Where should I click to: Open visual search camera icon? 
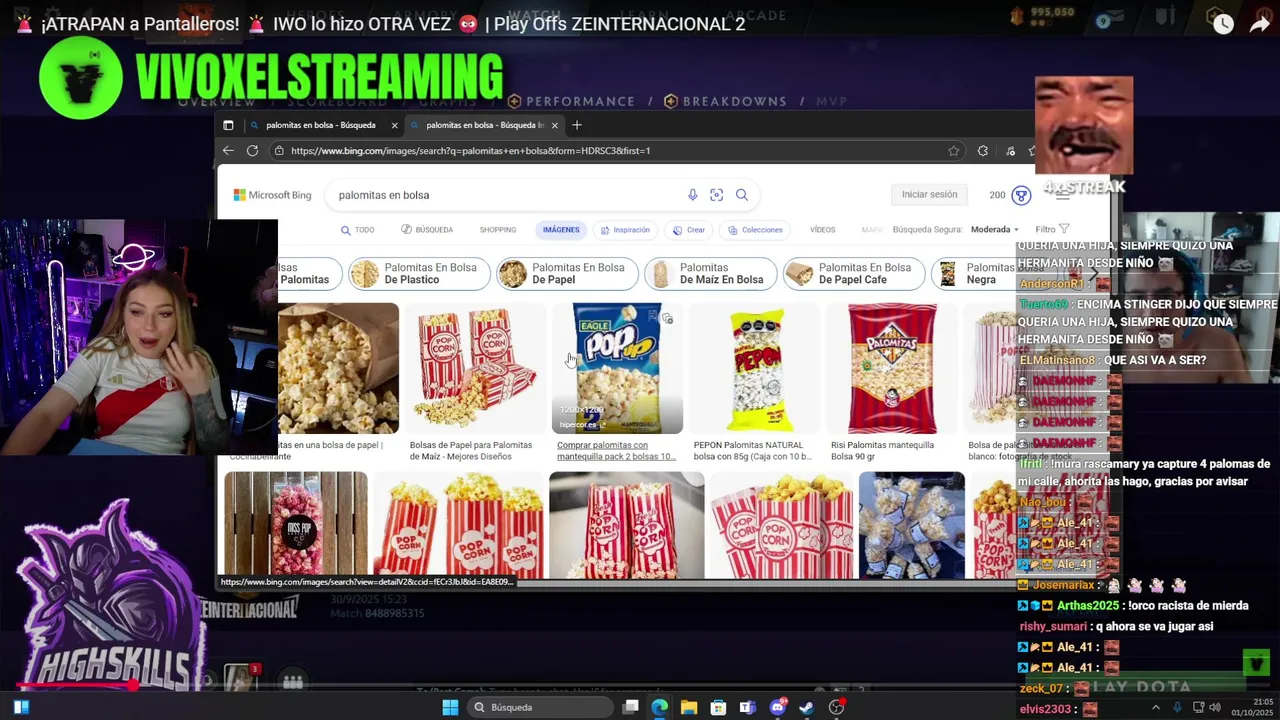716,195
